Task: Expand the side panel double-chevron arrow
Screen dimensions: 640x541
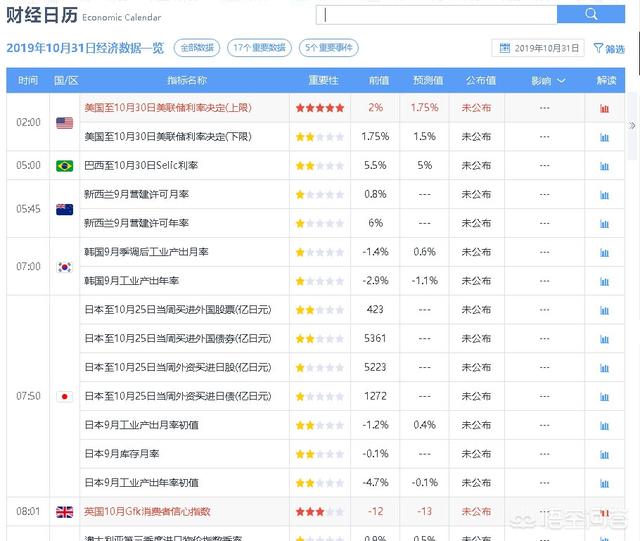Action: 632,125
